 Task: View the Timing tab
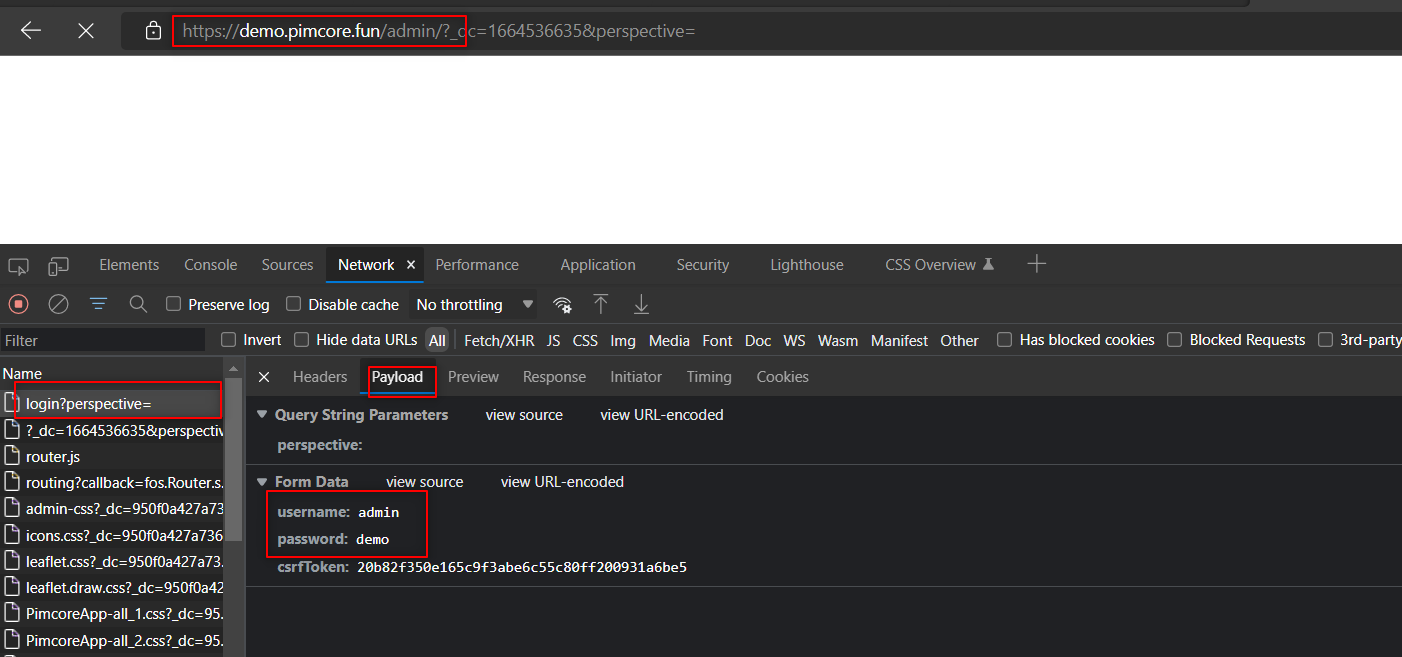[709, 377]
